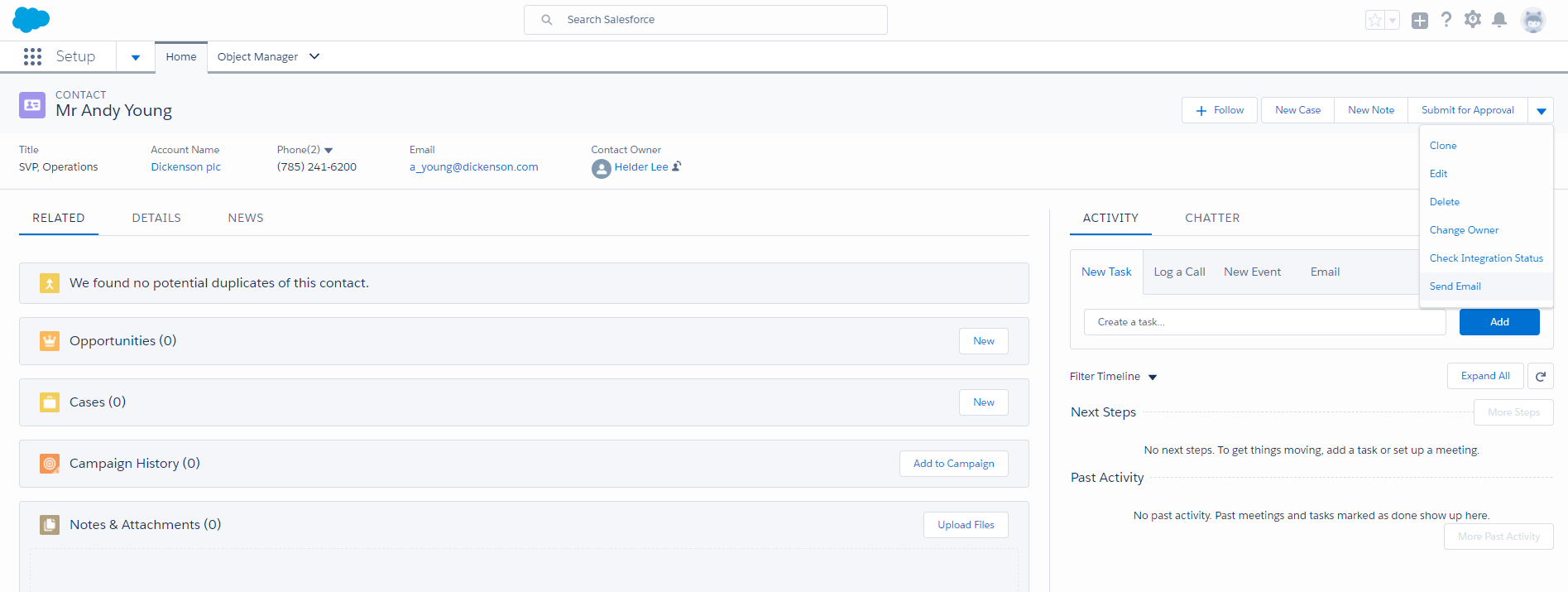
Task: Click the a_young@dickenson.com email link
Action: click(x=474, y=167)
